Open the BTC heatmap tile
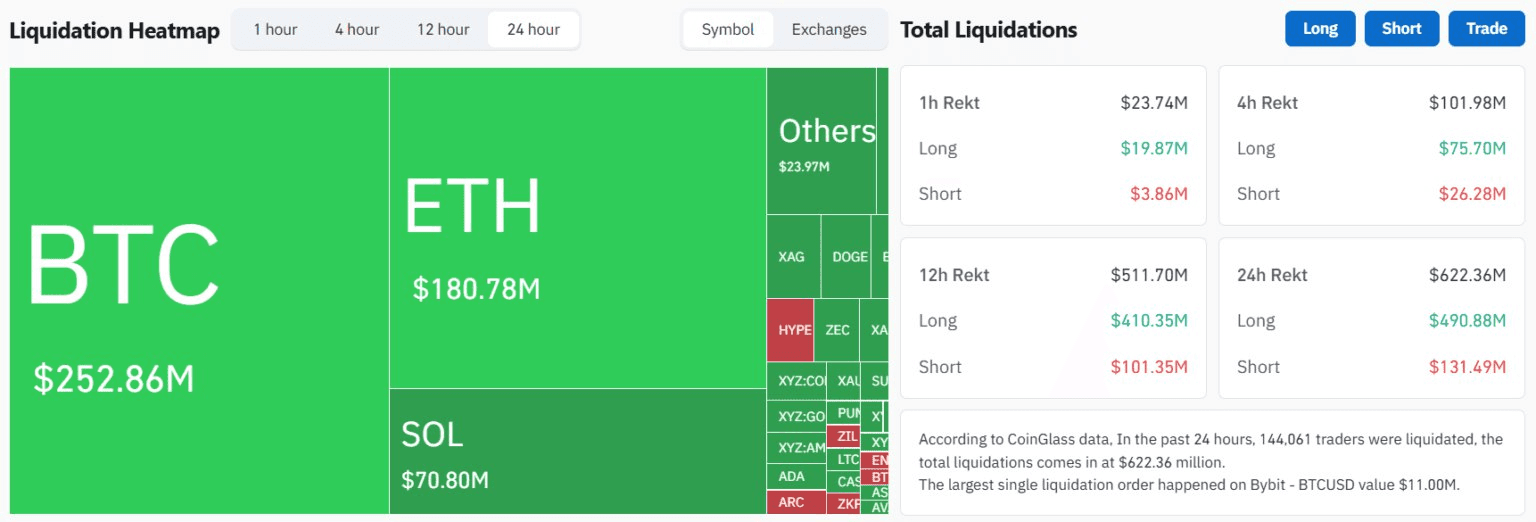This screenshot has height=522, width=1536. [x=199, y=290]
